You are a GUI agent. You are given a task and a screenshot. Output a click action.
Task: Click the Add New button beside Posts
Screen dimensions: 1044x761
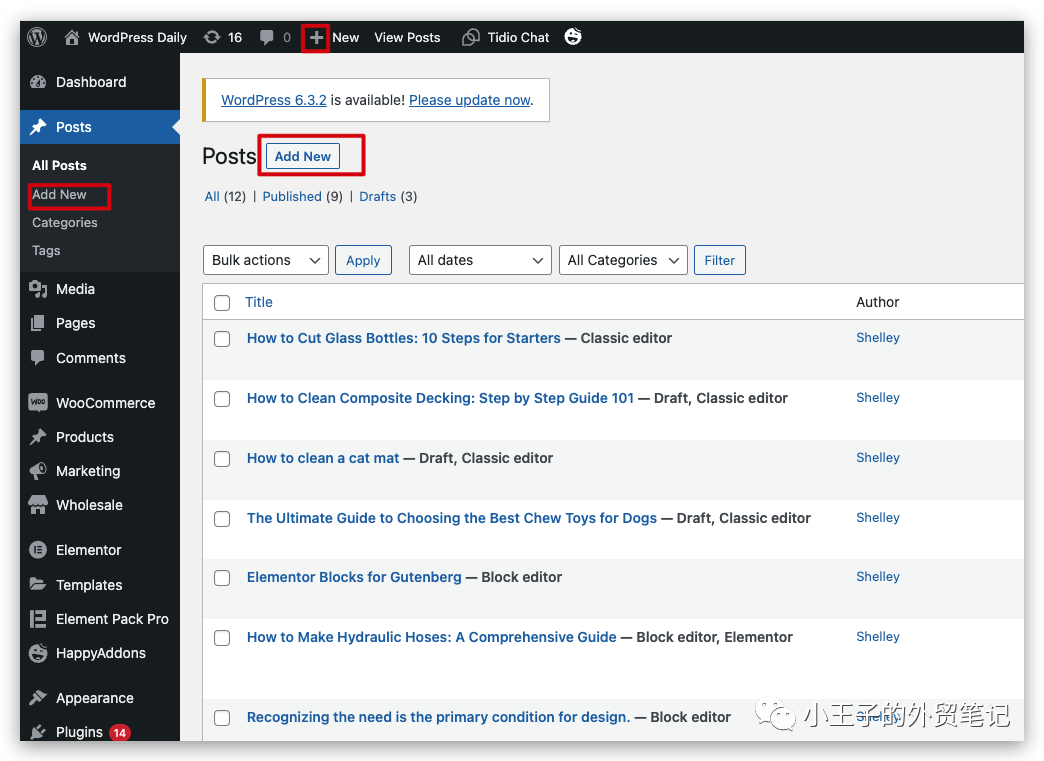click(x=303, y=156)
